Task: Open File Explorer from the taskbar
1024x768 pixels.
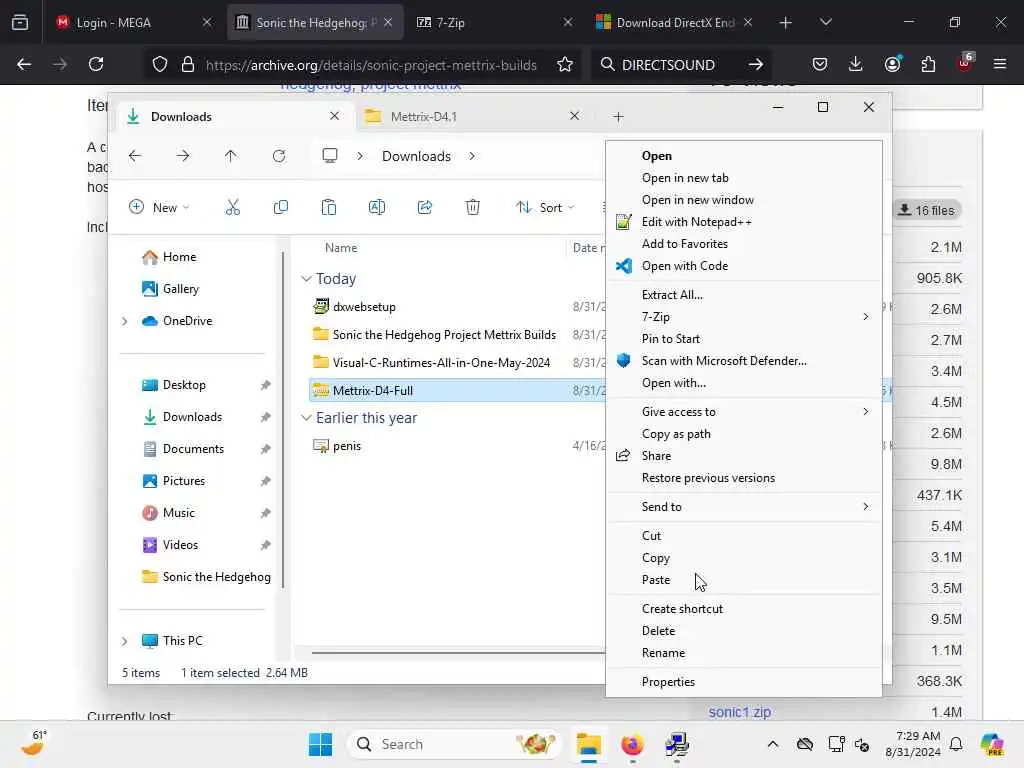Action: (588, 744)
